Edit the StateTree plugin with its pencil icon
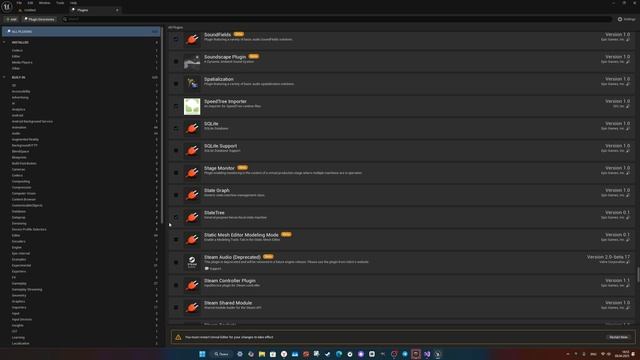Viewport: 640px width, 360px height. 628,218
